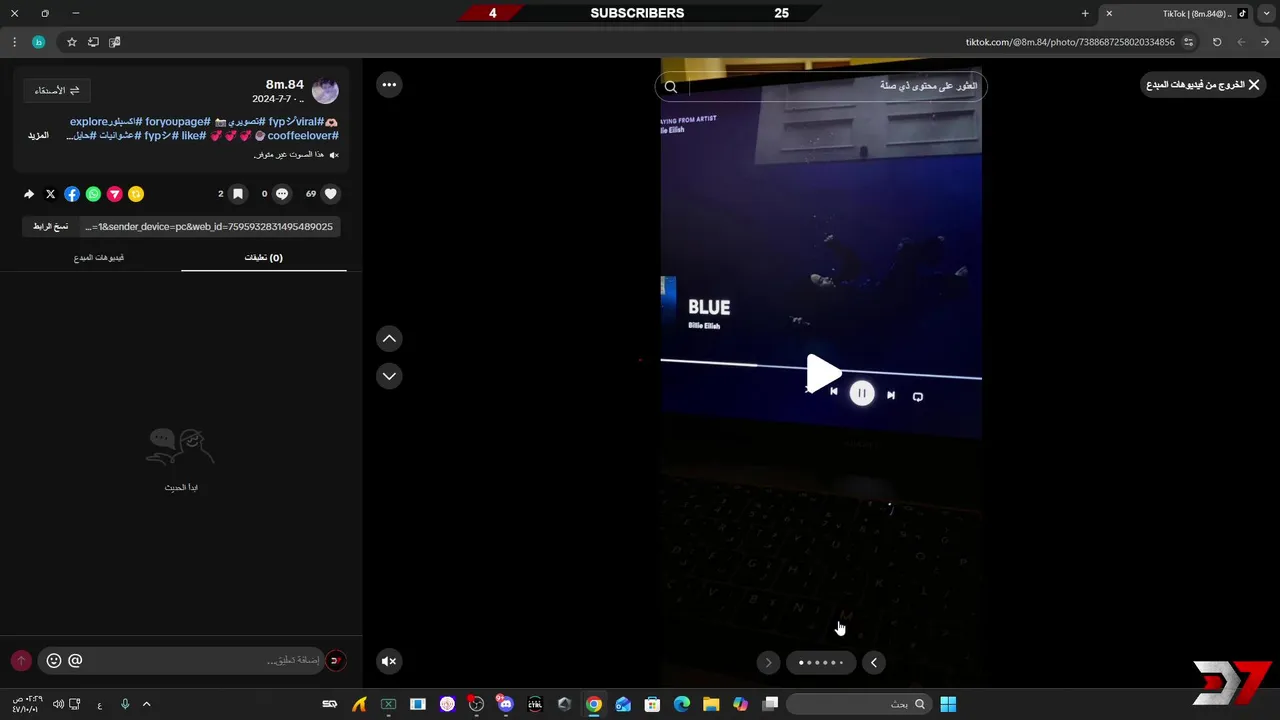Open username 8m.84 link

[x=285, y=84]
